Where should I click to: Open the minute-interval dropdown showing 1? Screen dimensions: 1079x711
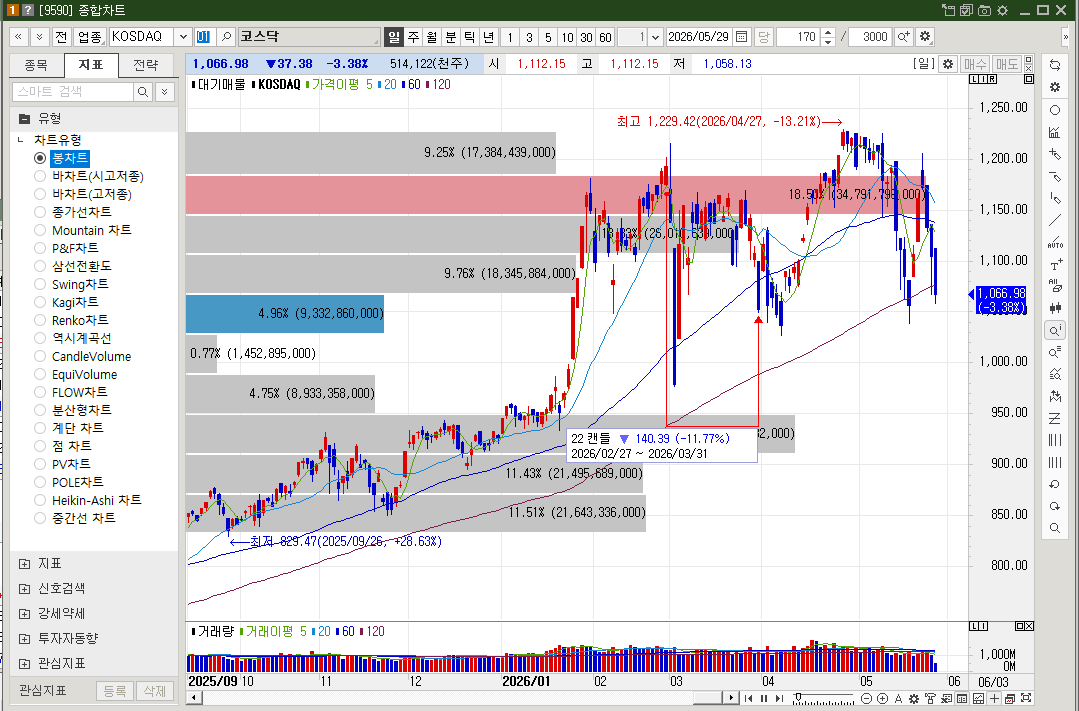click(x=656, y=36)
